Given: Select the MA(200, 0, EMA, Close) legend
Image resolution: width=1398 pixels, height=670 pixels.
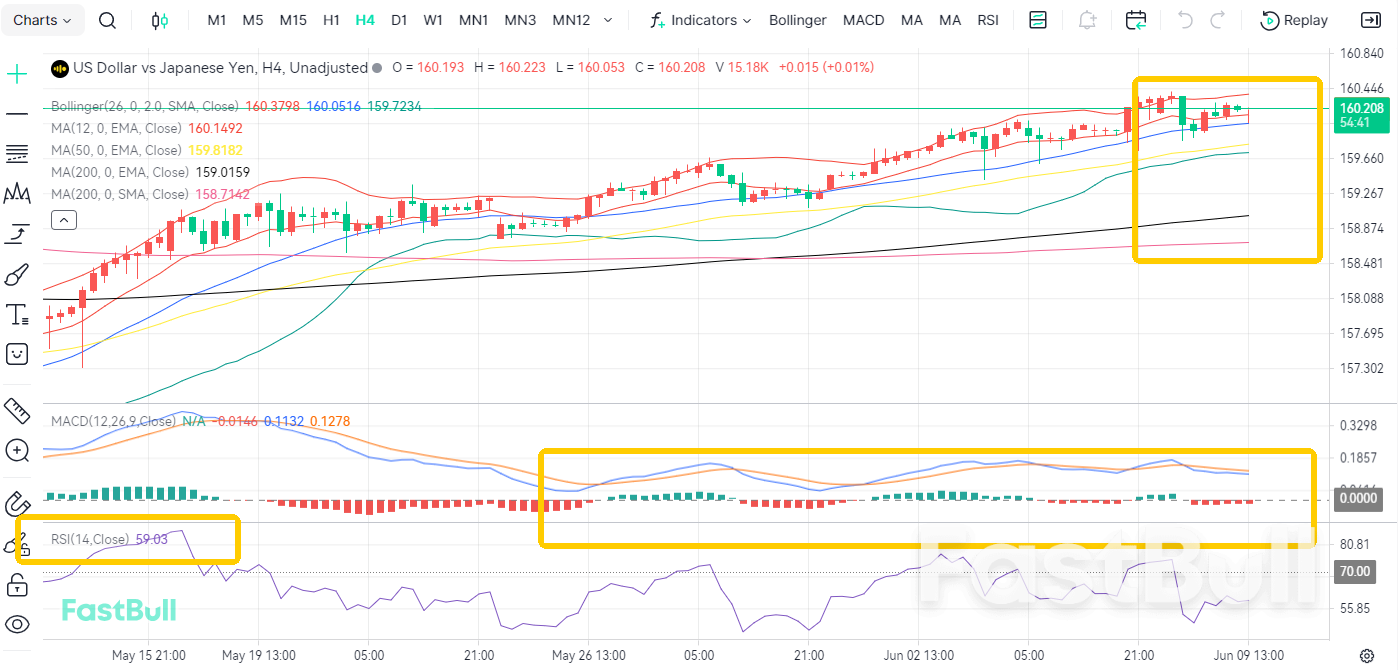Looking at the screenshot, I should coord(120,172).
